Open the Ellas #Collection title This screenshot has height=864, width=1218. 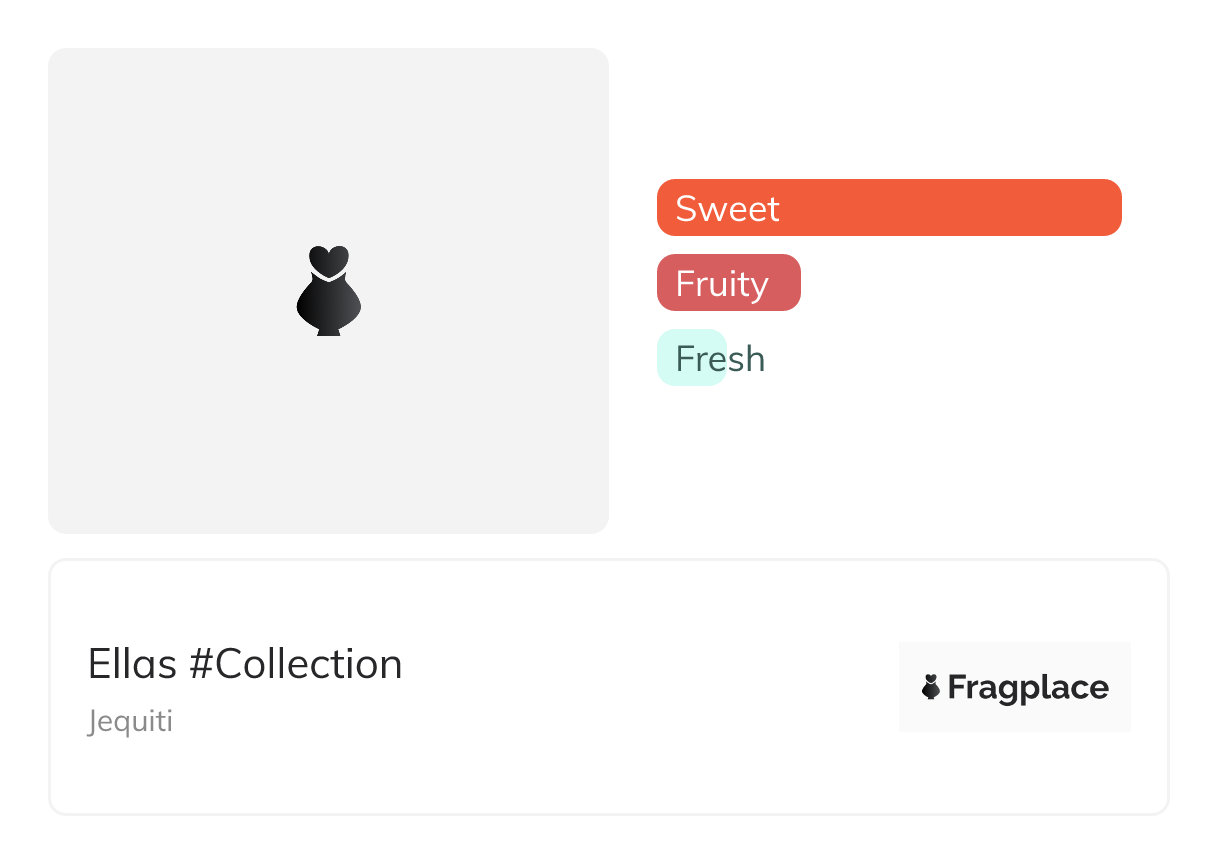tap(245, 664)
